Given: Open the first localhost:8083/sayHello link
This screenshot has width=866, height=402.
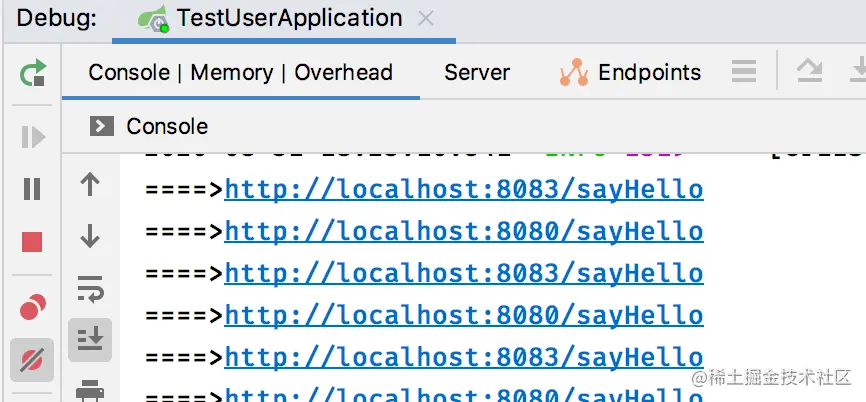Looking at the screenshot, I should point(464,190).
